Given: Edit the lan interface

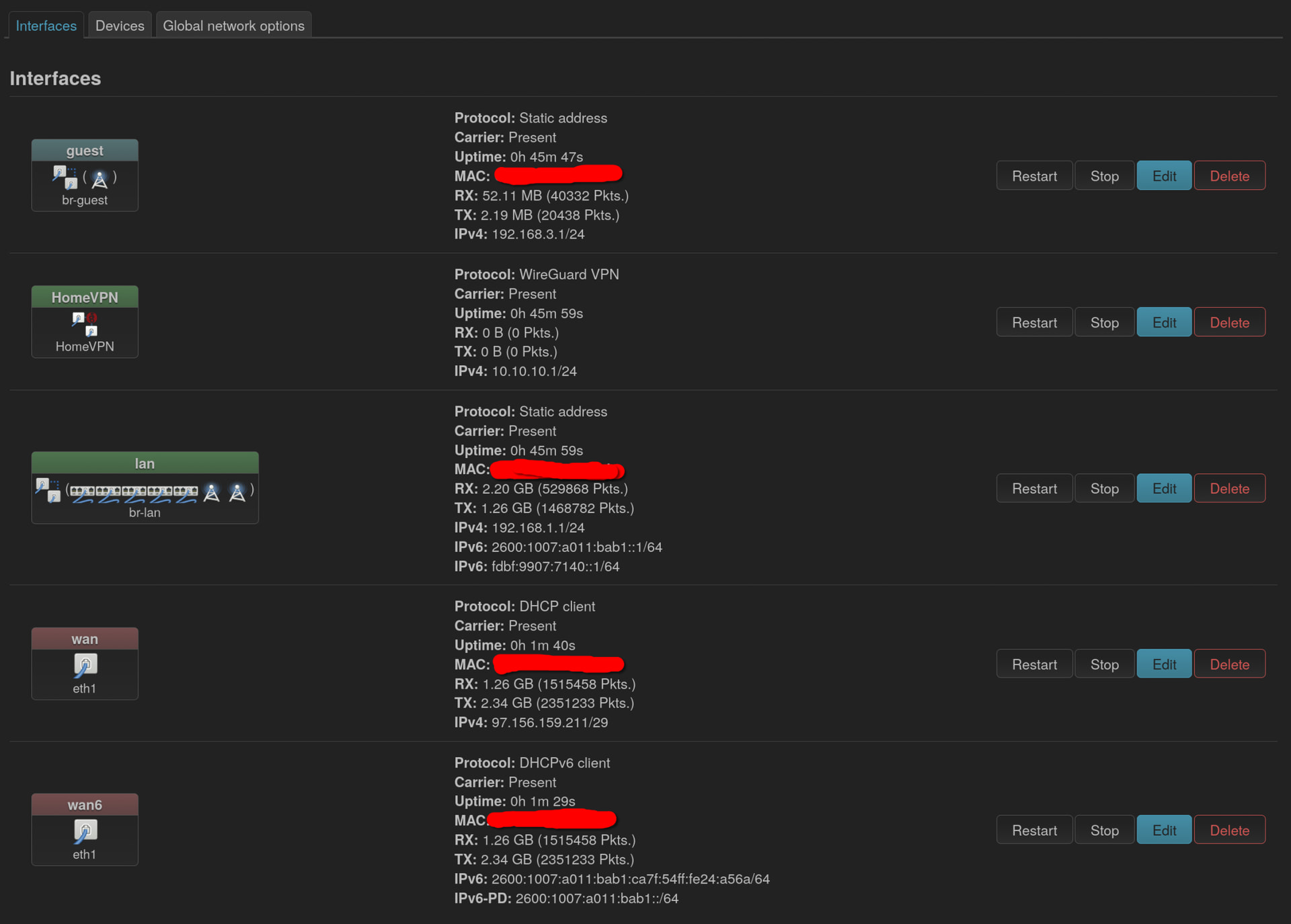Looking at the screenshot, I should pyautogui.click(x=1163, y=488).
